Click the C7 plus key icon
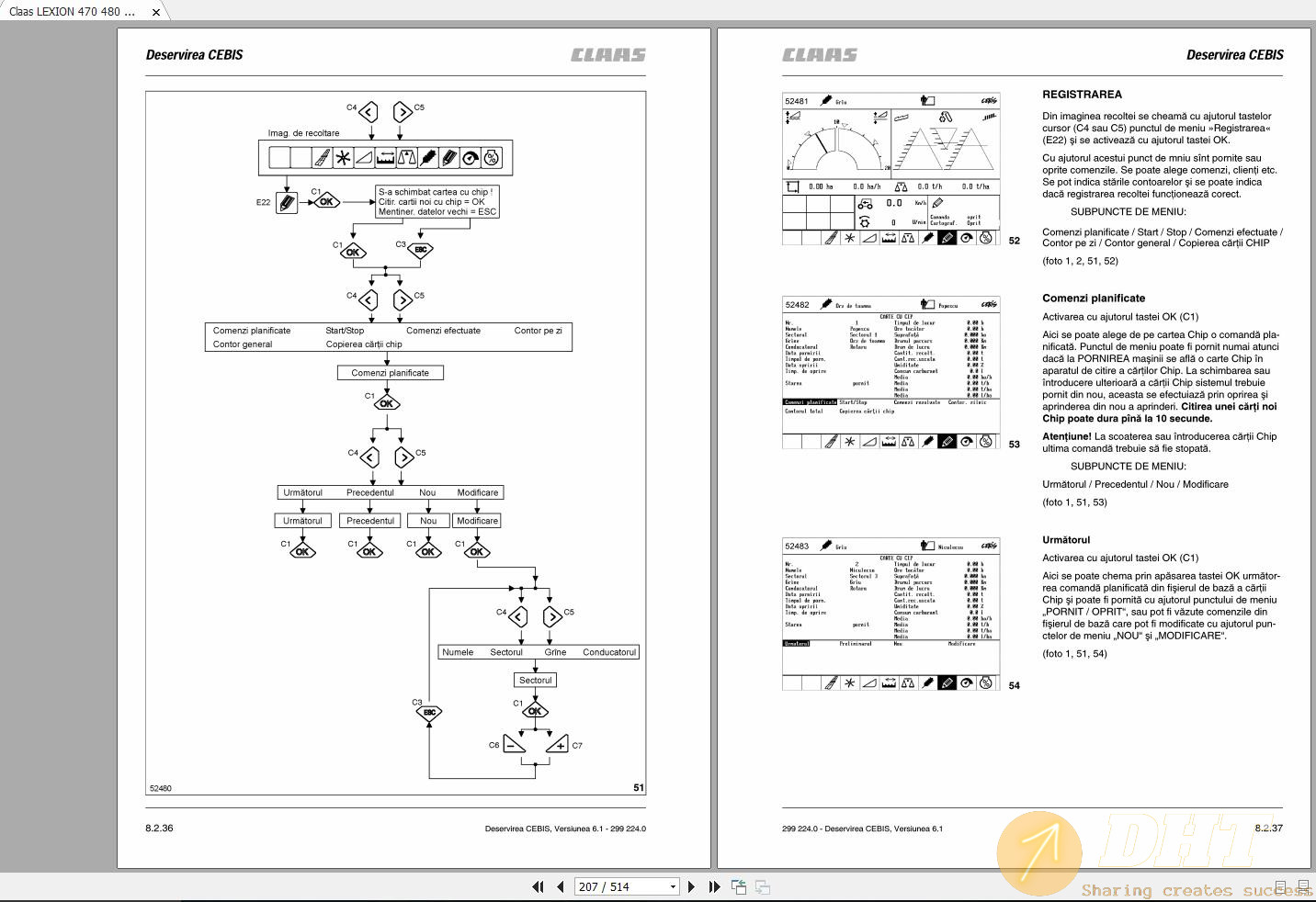1316x902 pixels. point(557,745)
